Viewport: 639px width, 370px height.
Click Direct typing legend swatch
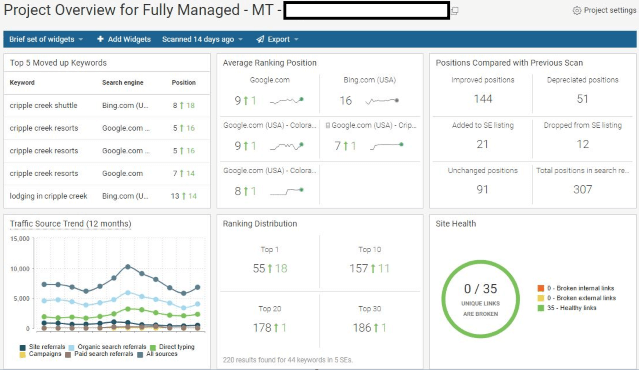tap(153, 348)
